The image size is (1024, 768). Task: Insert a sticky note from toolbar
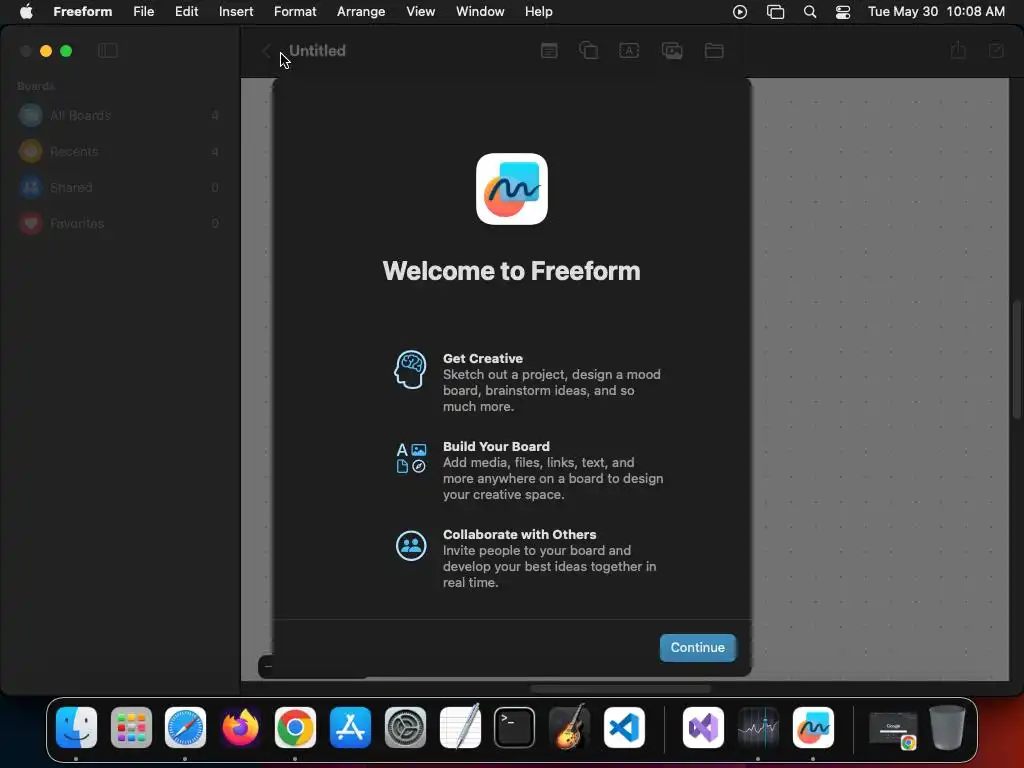pyautogui.click(x=549, y=51)
